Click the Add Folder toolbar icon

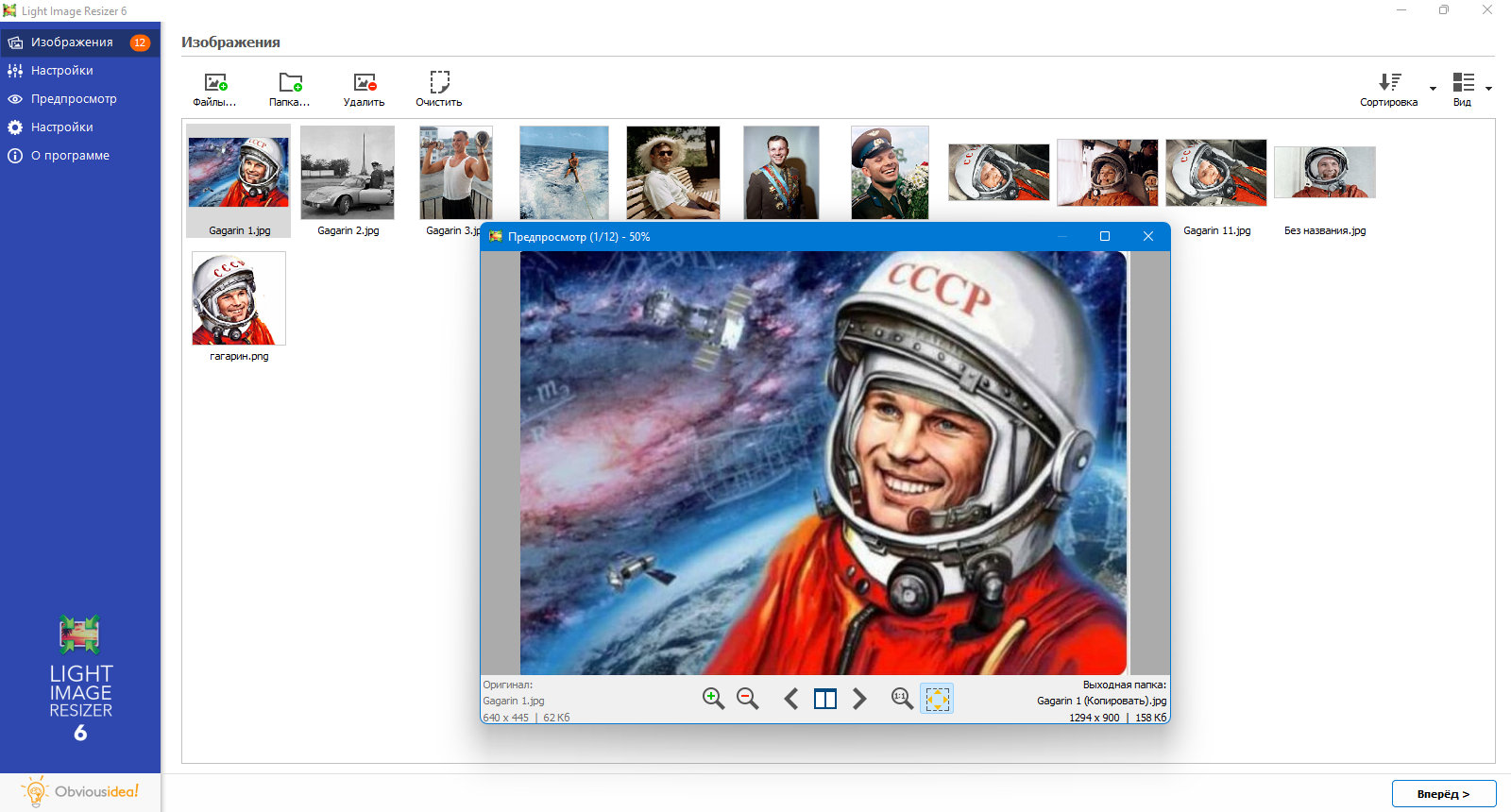(290, 83)
